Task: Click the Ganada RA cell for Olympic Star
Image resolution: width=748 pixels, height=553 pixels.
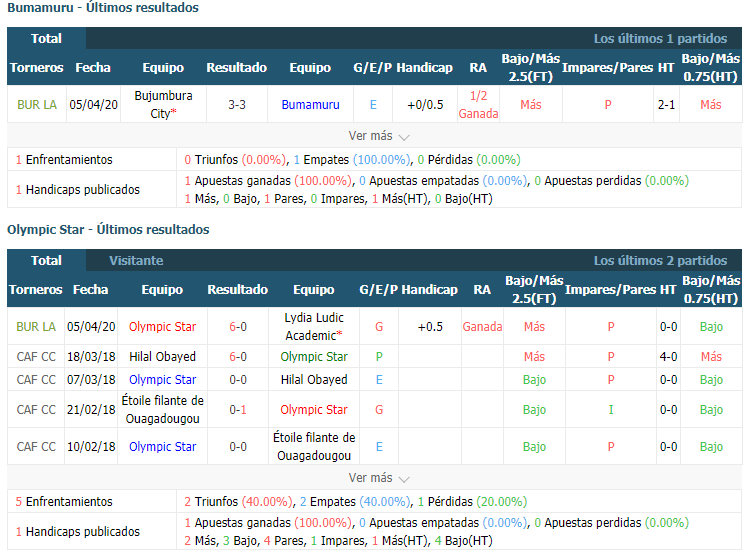Action: (x=482, y=327)
